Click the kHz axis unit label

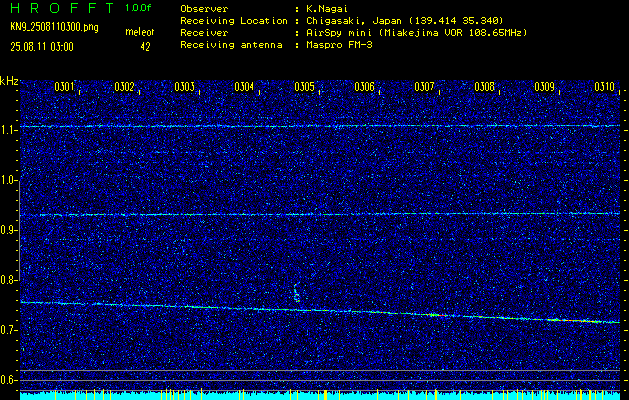pyautogui.click(x=9, y=81)
